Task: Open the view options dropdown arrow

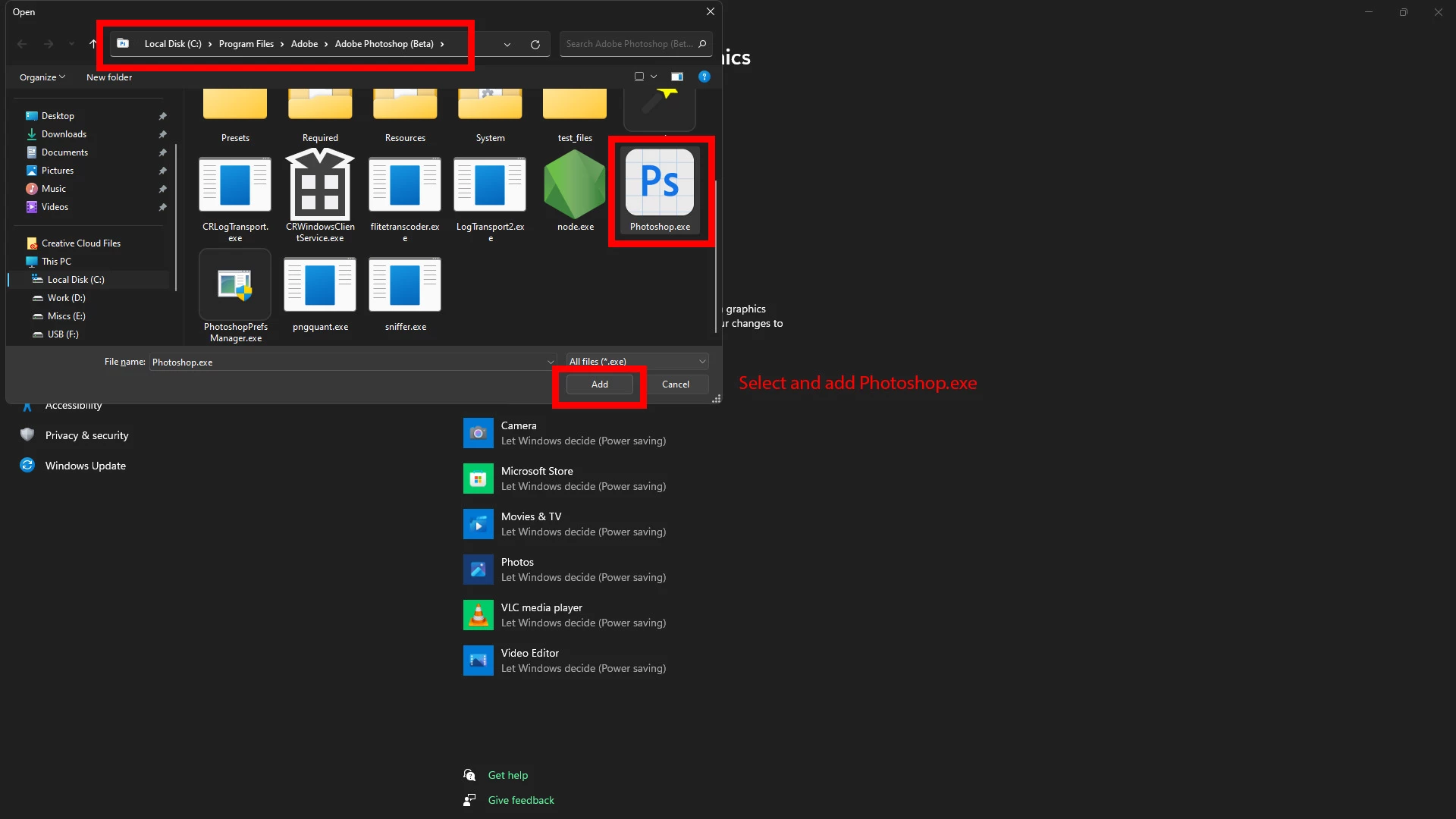Action: [x=654, y=77]
